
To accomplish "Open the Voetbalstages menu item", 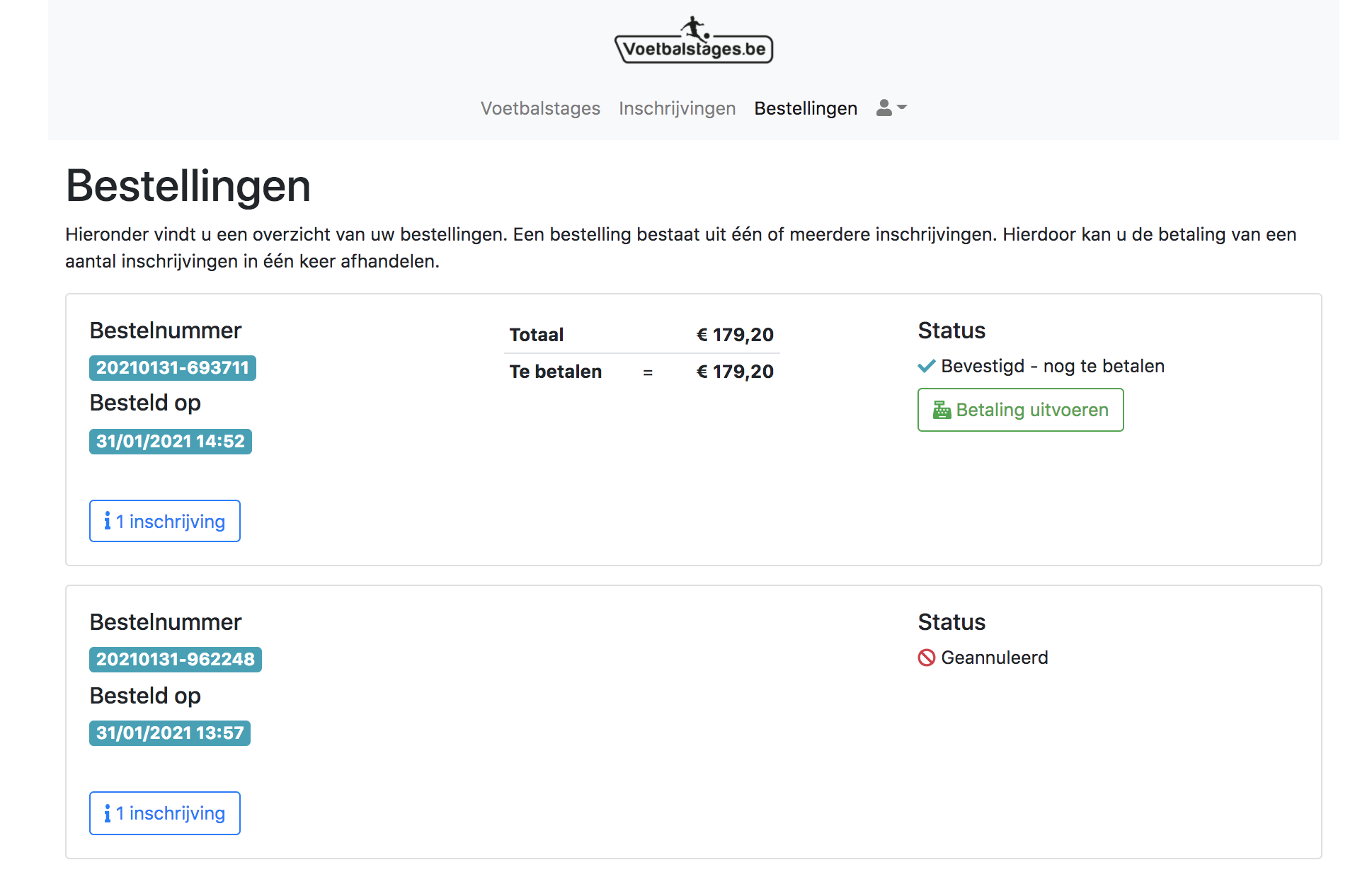I will click(x=540, y=108).
